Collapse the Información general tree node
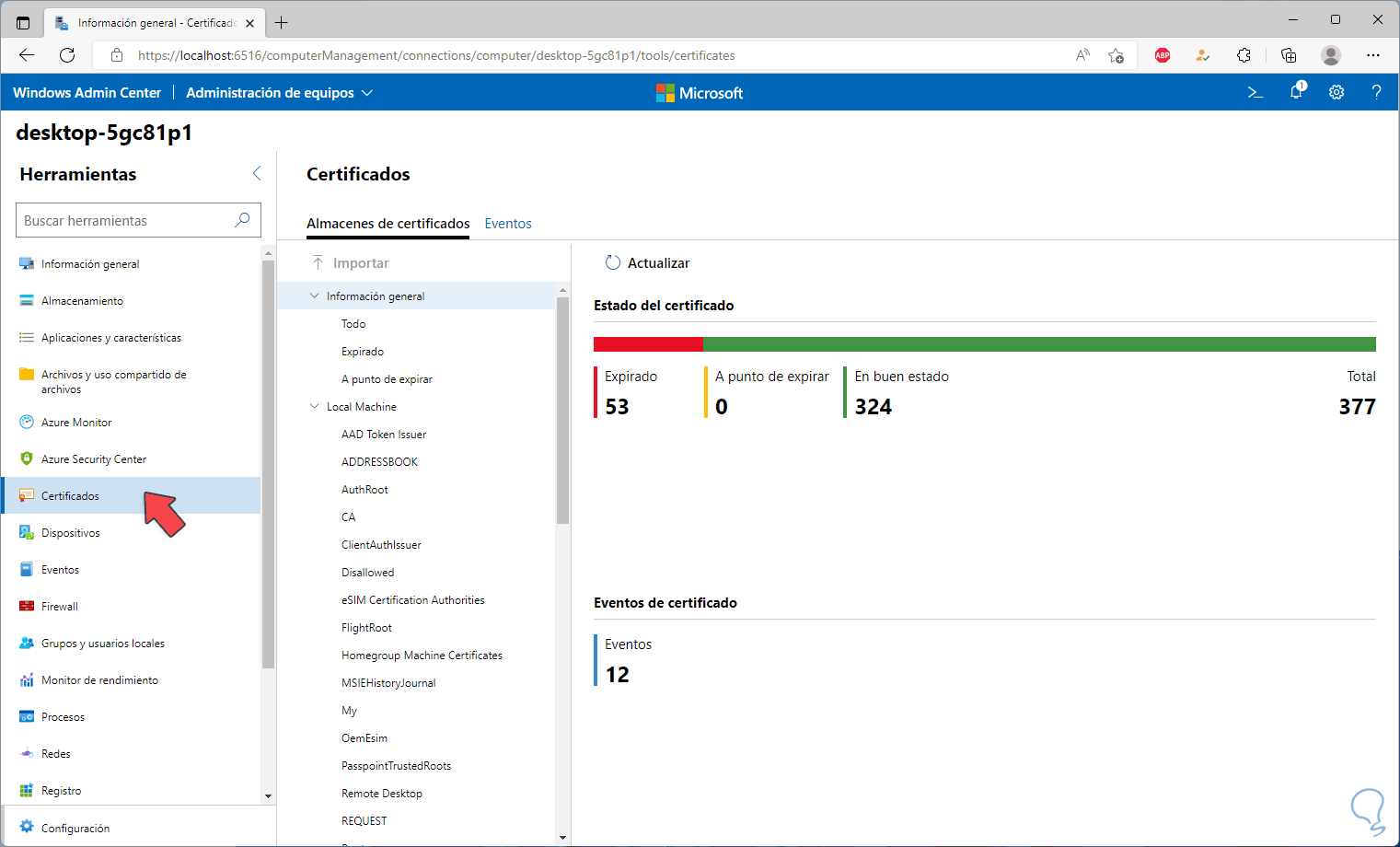1400x847 pixels. pyautogui.click(x=315, y=296)
